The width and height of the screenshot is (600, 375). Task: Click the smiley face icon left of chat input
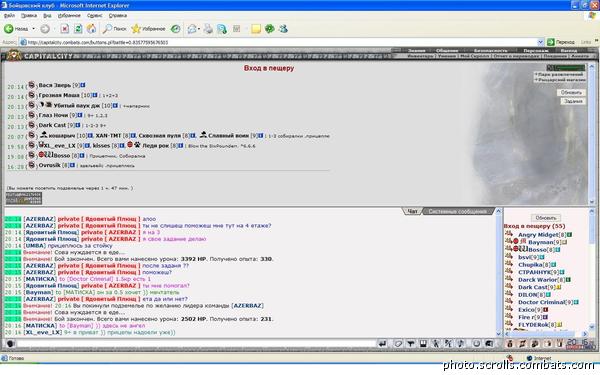[x=10, y=344]
